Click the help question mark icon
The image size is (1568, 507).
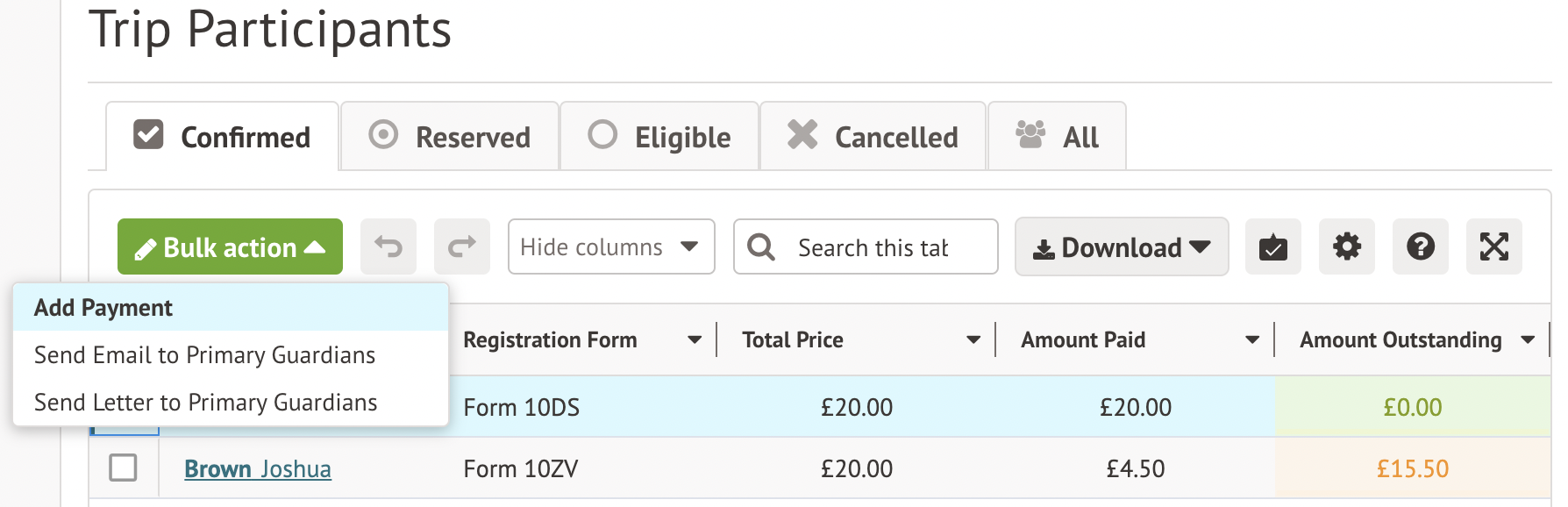[1421, 246]
